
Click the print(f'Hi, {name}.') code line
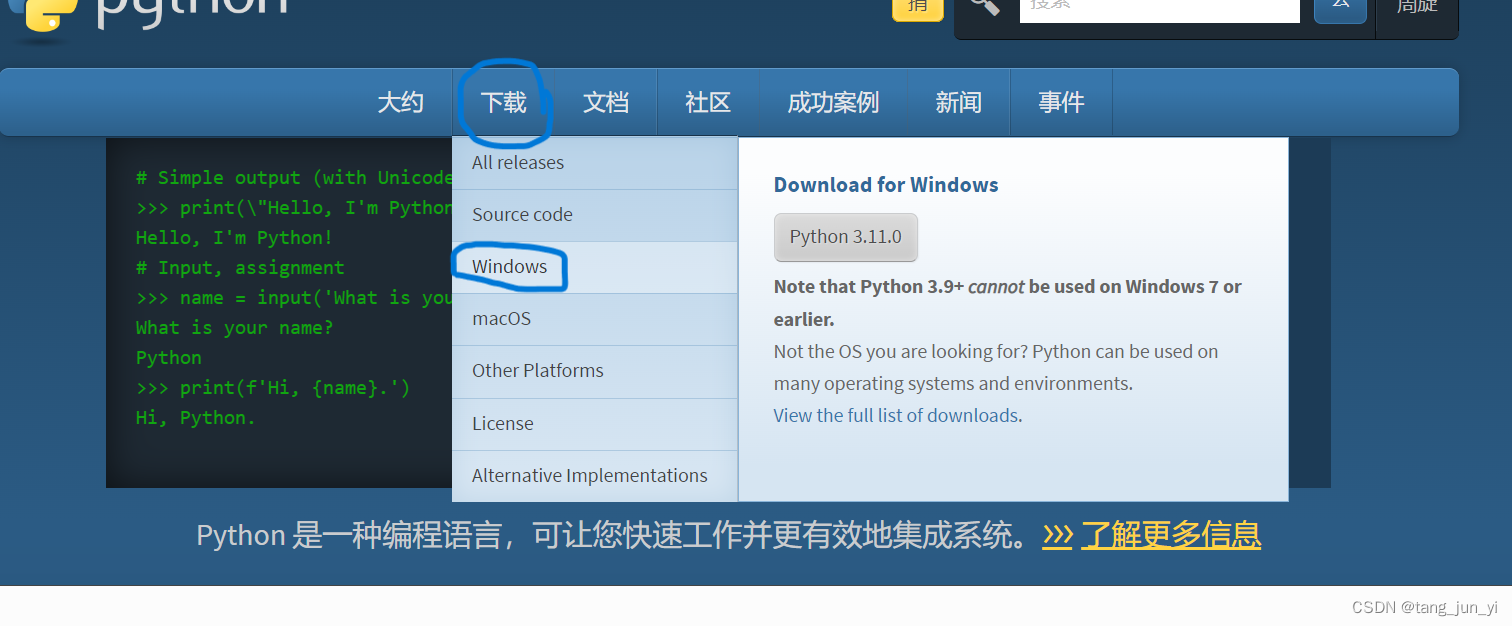pyautogui.click(x=273, y=388)
